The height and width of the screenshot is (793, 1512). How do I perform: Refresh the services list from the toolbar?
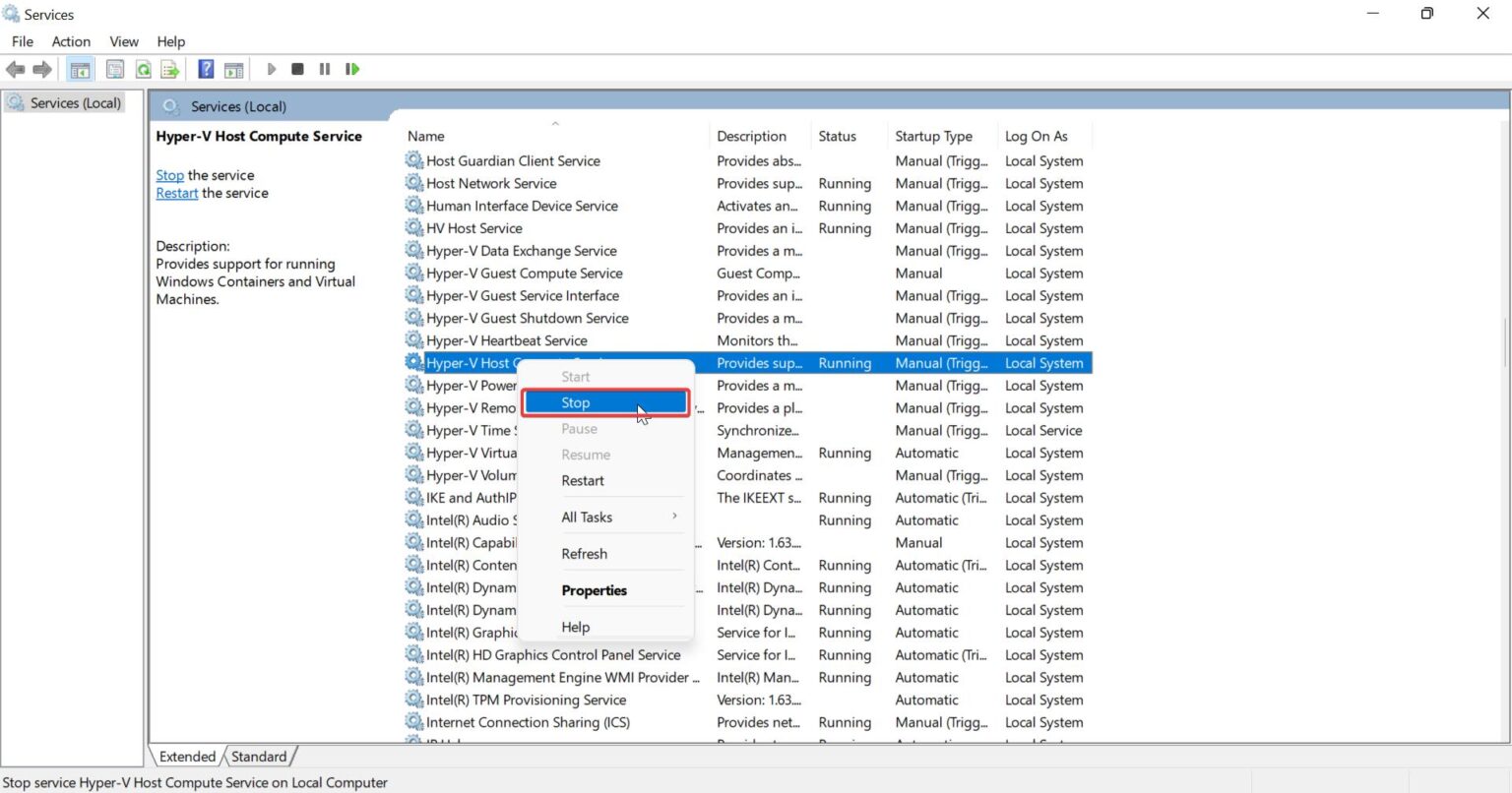pyautogui.click(x=143, y=69)
